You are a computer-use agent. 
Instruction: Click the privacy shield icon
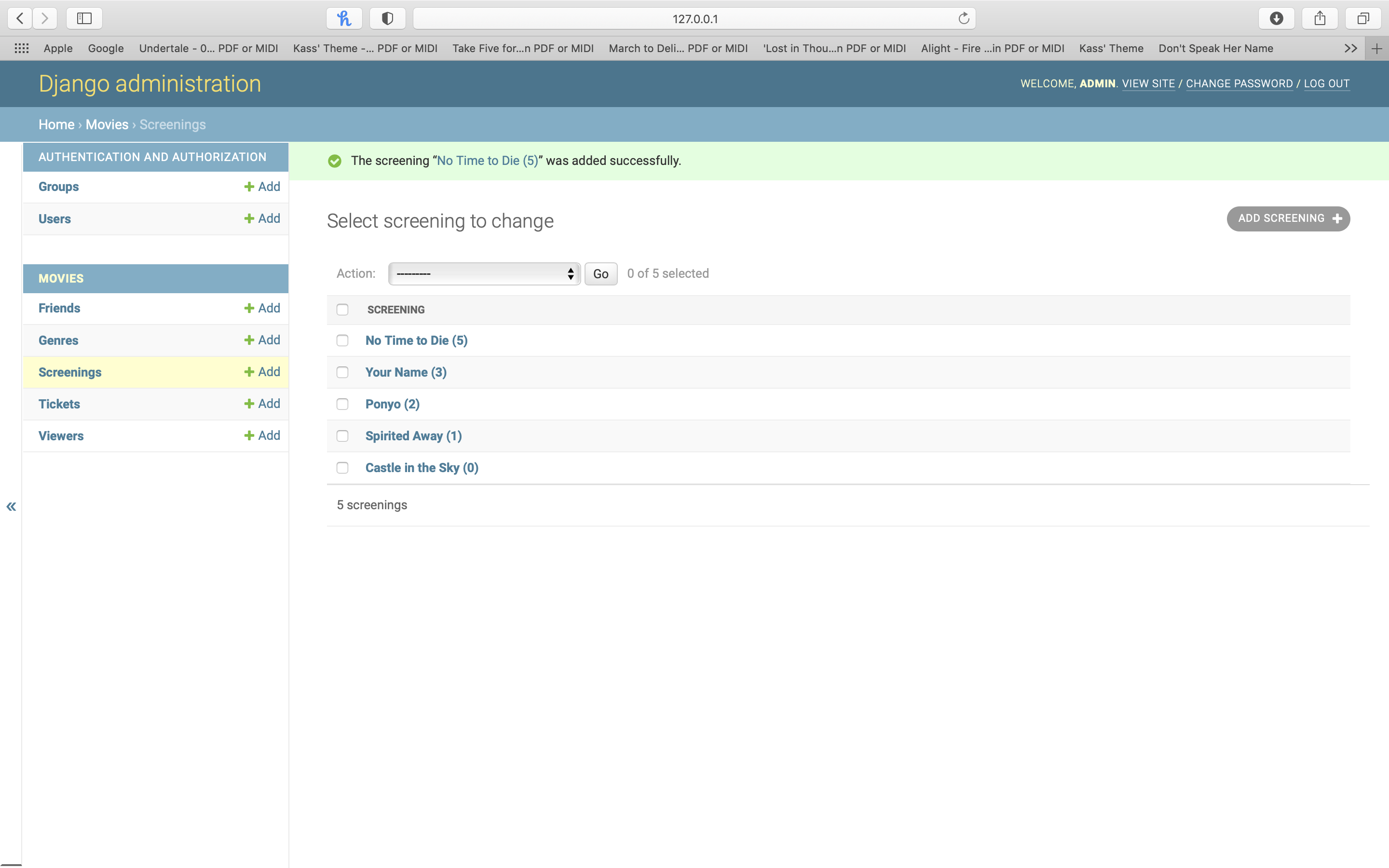click(387, 18)
